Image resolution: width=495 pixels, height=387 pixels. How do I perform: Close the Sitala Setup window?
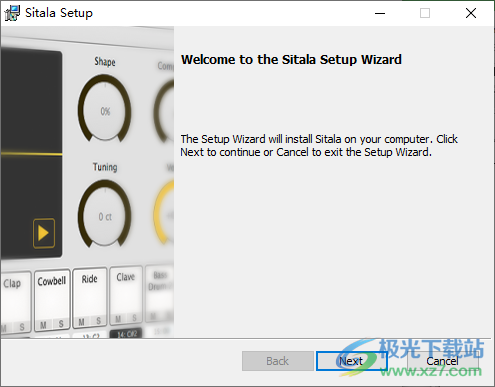(x=471, y=13)
